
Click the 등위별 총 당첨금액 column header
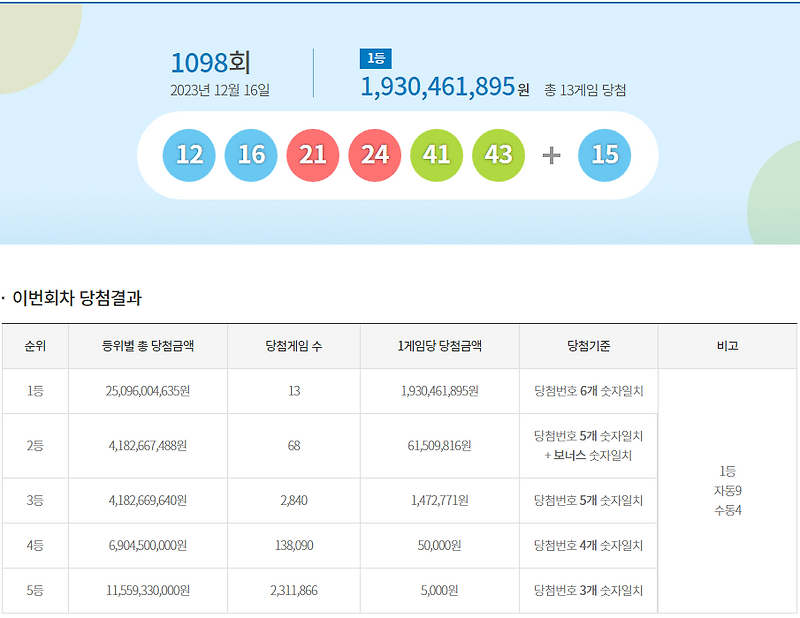point(148,346)
